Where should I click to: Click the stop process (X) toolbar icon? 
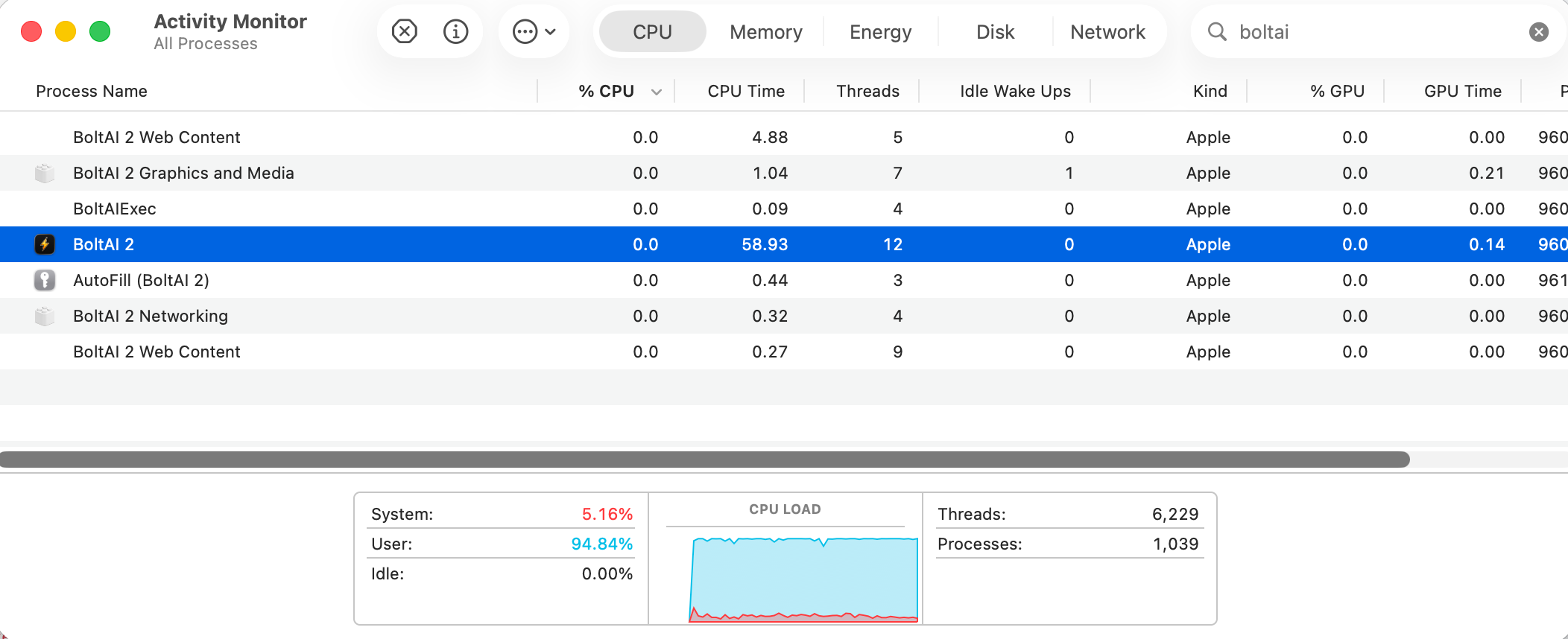[405, 31]
